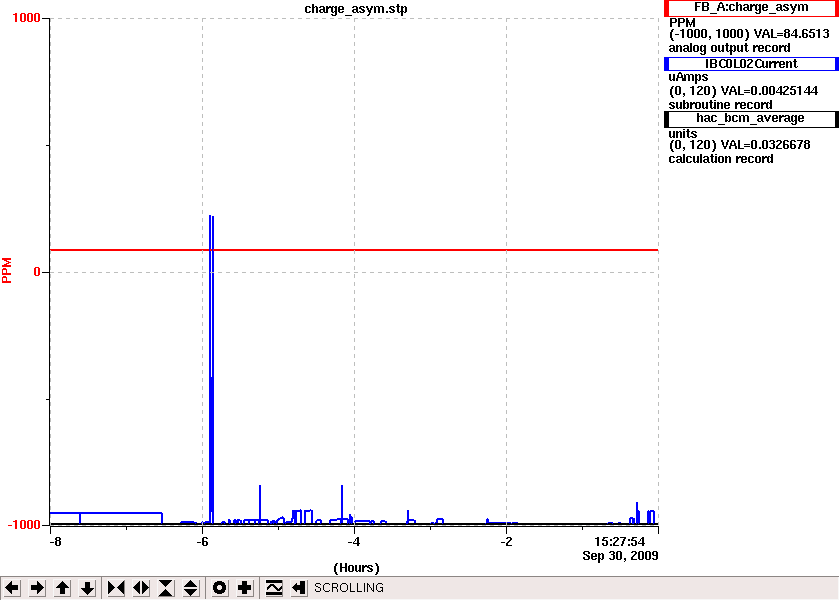This screenshot has width=839, height=600.
Task: Click the VAL=0.0326678 readout
Action: [x=765, y=145]
